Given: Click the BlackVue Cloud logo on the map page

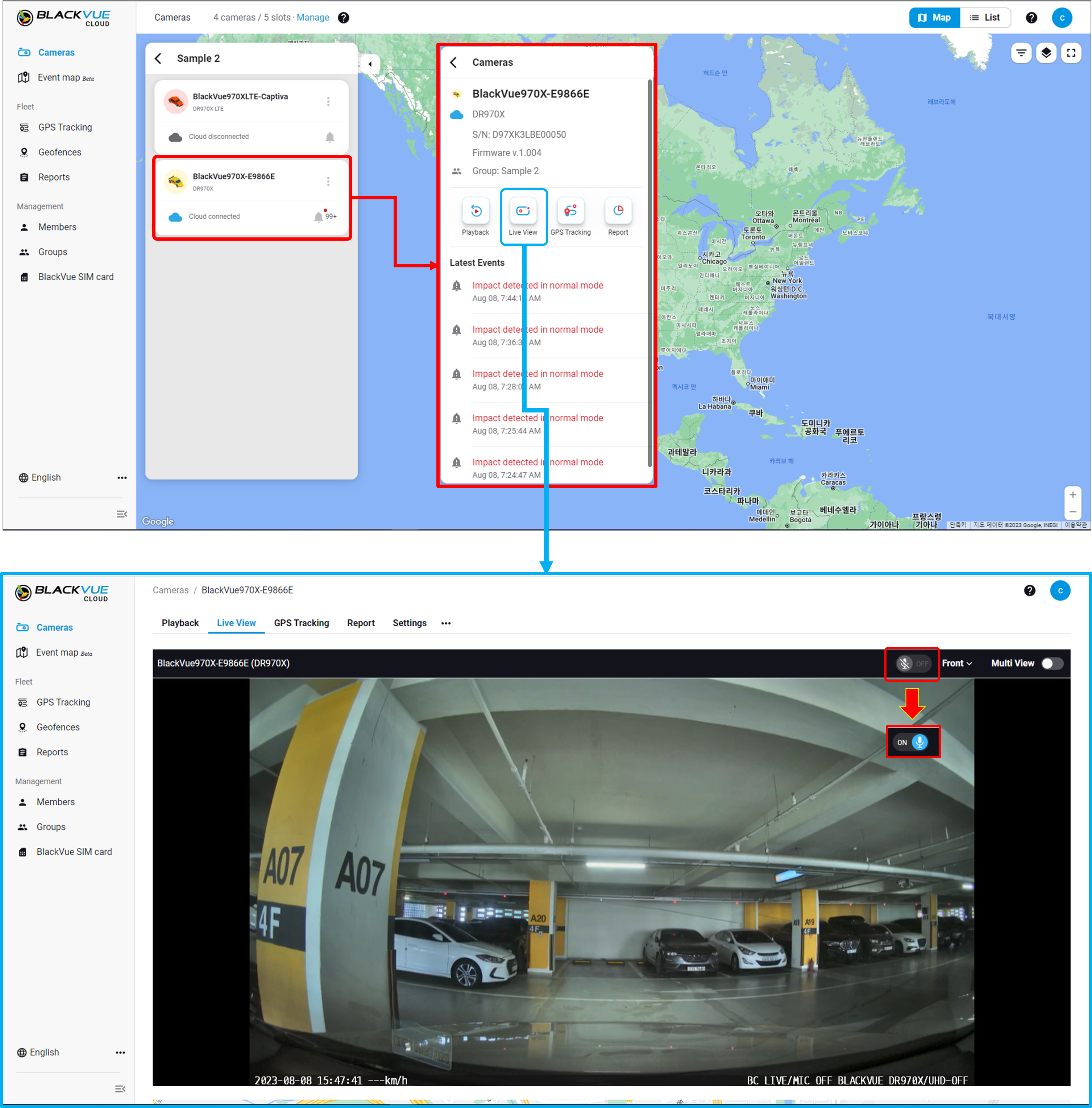Looking at the screenshot, I should 63,18.
